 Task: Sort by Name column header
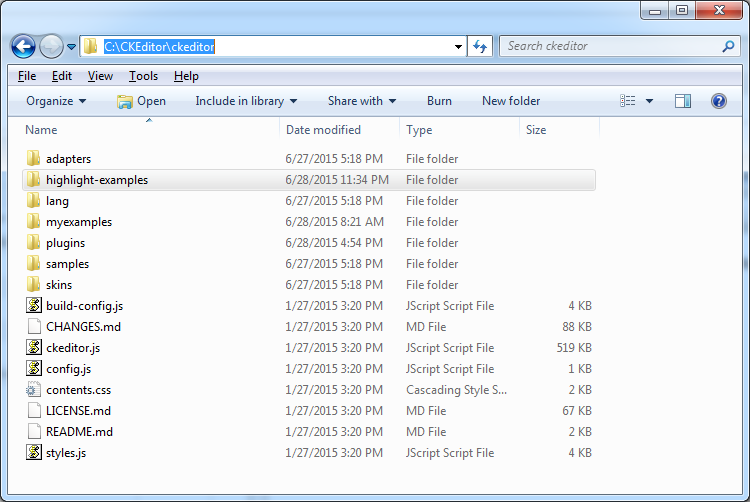coord(41,130)
